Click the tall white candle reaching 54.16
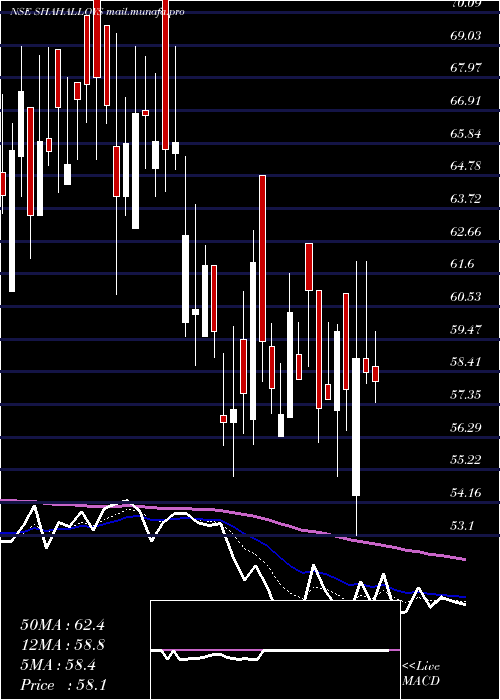Image resolution: width=500 pixels, height=700 pixels. (x=356, y=427)
